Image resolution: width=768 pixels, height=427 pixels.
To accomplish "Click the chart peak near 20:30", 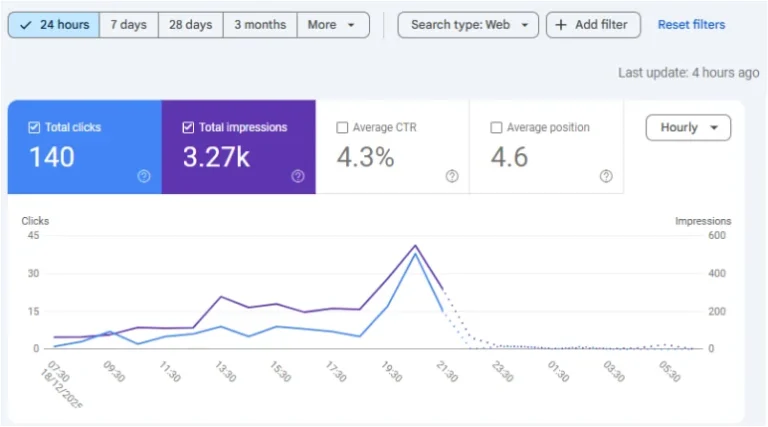I will [x=415, y=246].
